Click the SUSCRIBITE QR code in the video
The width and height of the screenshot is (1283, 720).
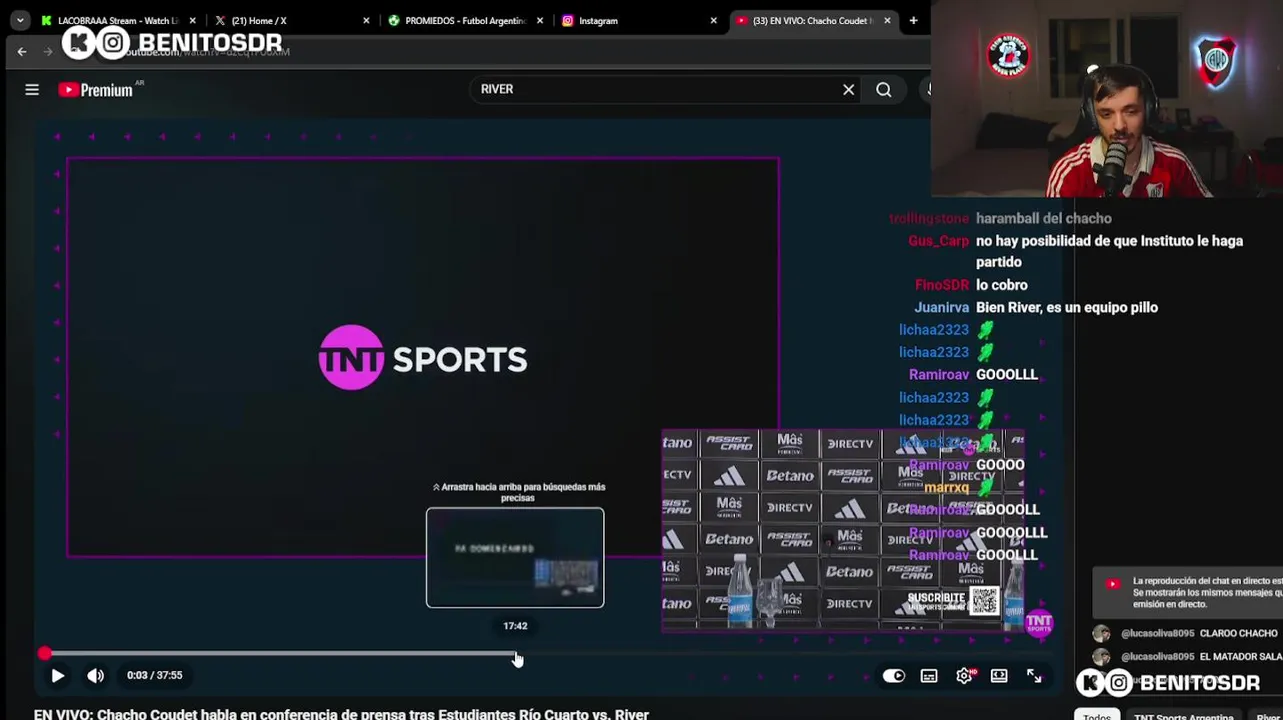pos(985,600)
